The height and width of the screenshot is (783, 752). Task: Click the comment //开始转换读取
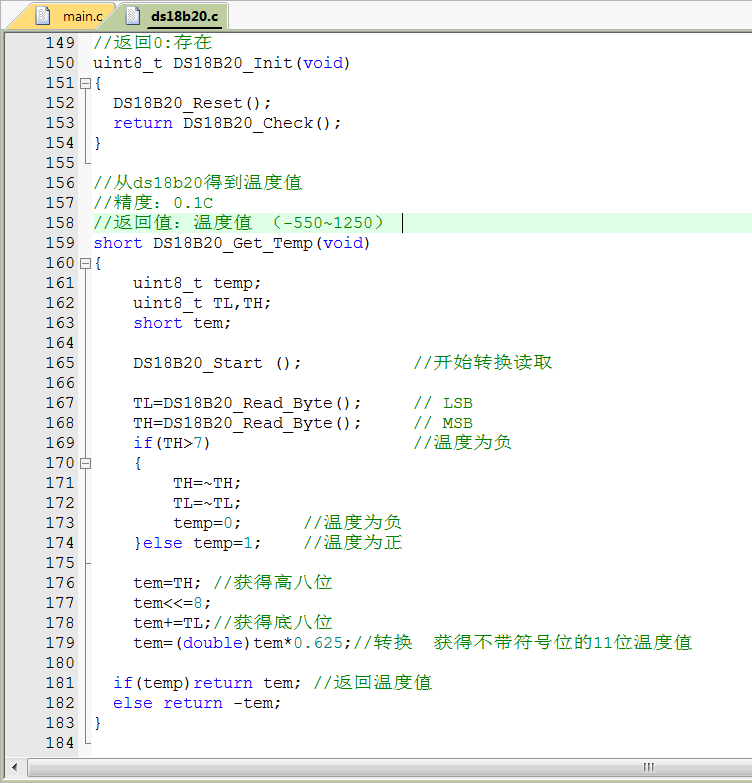coord(483,363)
